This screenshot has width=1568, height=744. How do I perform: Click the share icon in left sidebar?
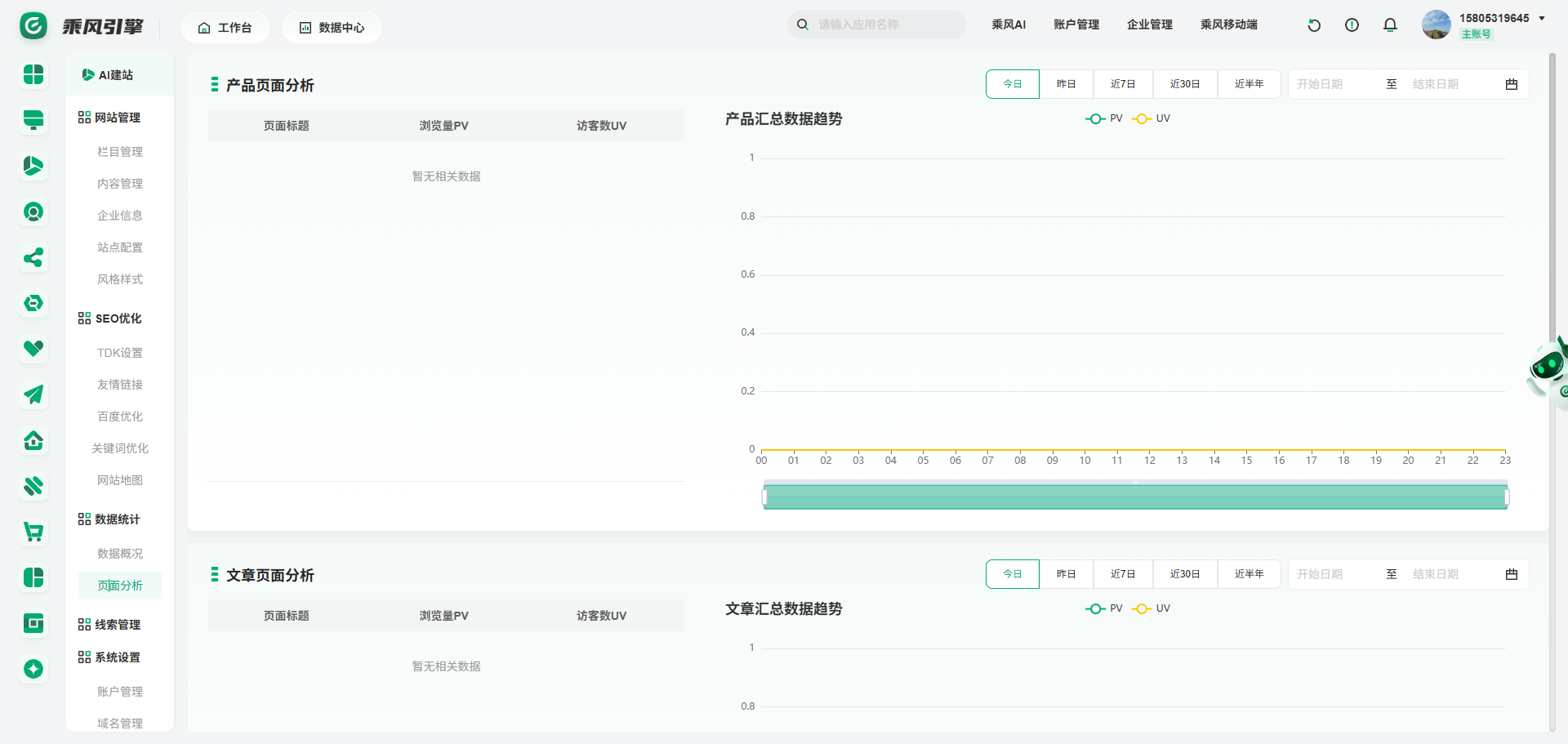[33, 258]
